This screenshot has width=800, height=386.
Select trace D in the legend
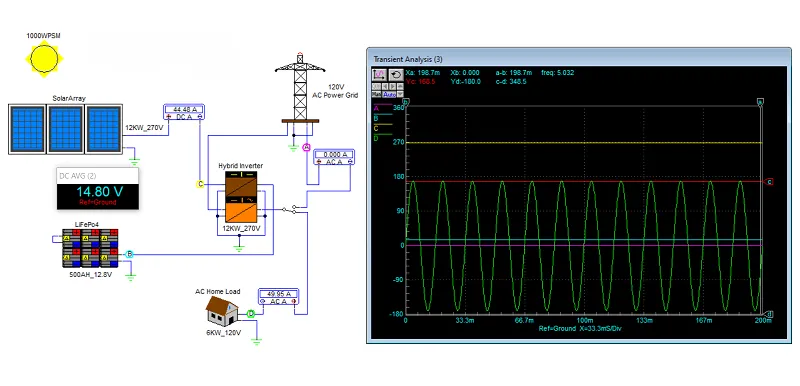pos(383,138)
